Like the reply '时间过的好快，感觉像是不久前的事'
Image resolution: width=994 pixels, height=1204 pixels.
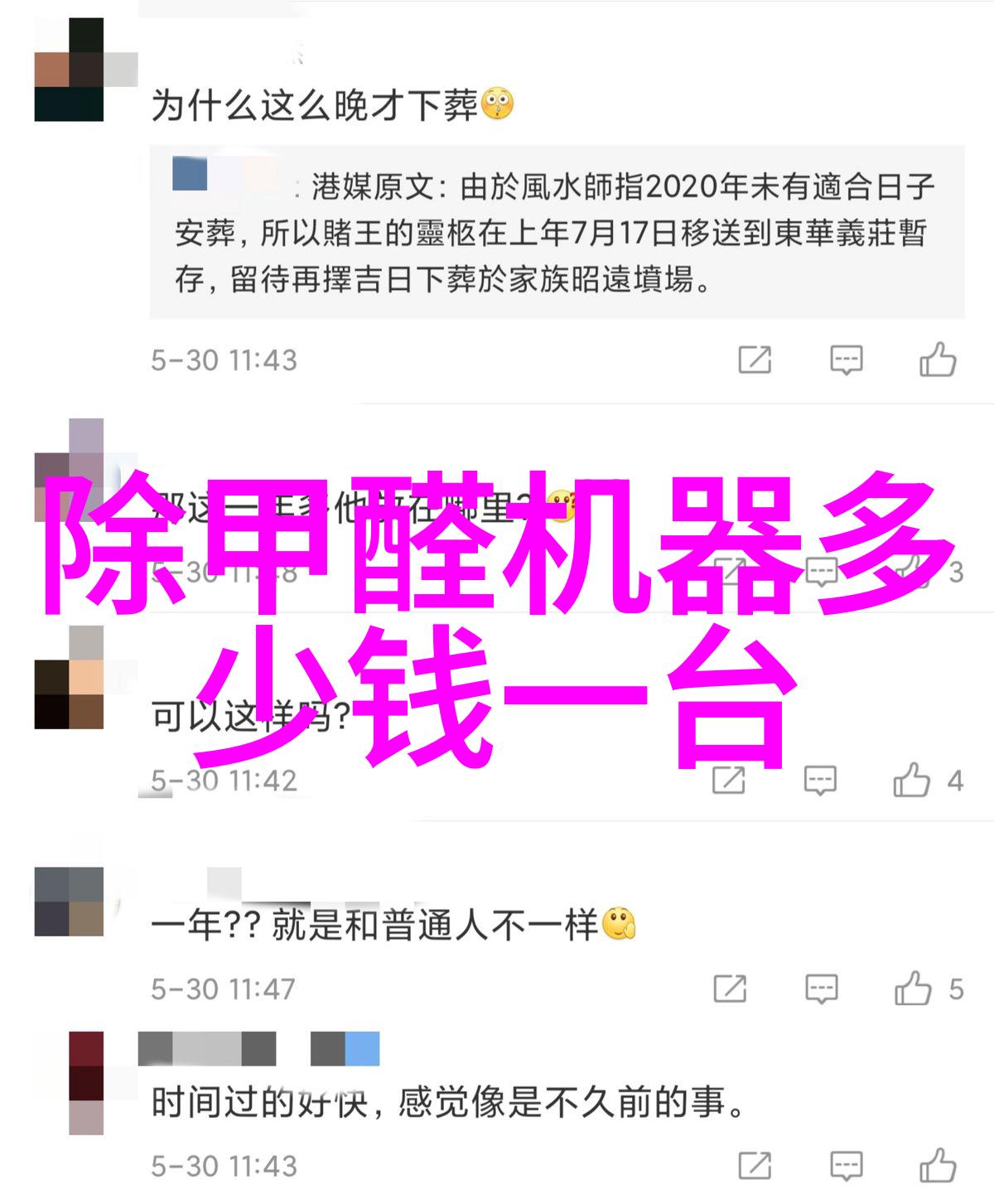click(x=938, y=1165)
